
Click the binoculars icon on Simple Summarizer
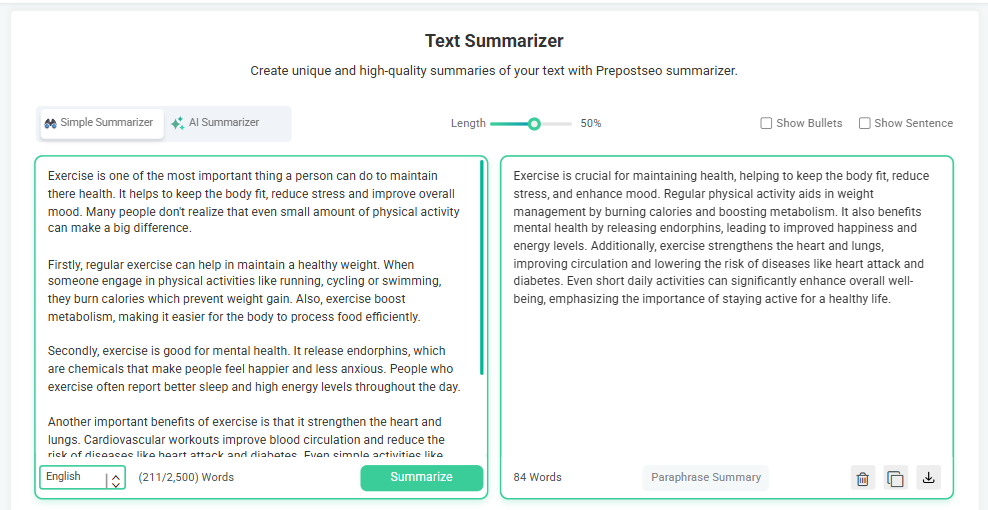tap(51, 123)
